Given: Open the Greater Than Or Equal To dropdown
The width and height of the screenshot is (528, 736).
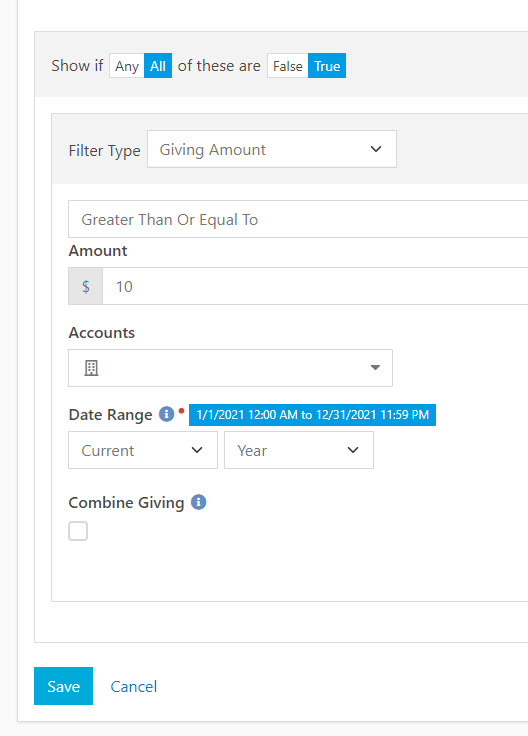Looking at the screenshot, I should pos(298,219).
